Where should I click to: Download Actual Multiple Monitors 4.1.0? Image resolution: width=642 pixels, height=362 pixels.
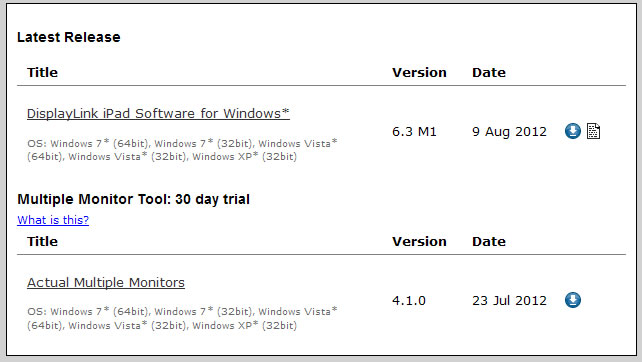click(x=572, y=300)
